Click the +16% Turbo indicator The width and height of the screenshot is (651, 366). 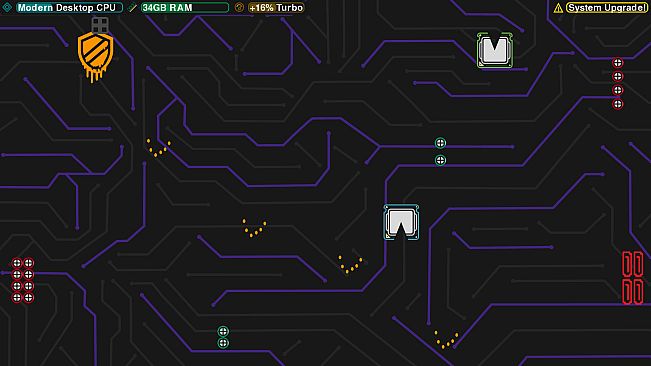[x=276, y=7]
